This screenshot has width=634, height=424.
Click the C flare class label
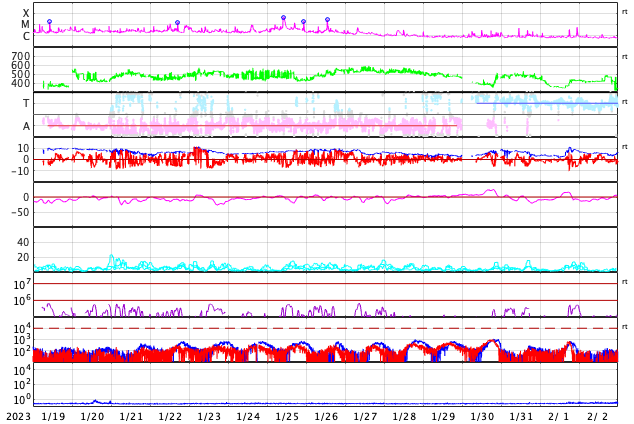pyautogui.click(x=26, y=37)
